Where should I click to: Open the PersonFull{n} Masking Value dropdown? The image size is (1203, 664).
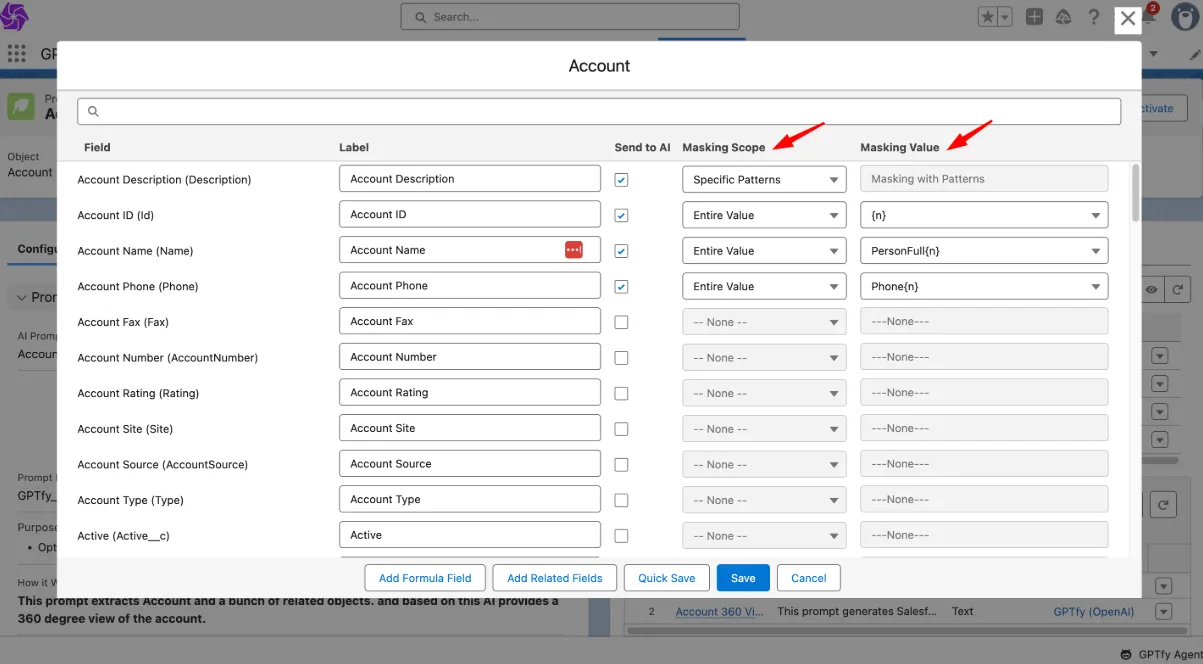pos(983,250)
